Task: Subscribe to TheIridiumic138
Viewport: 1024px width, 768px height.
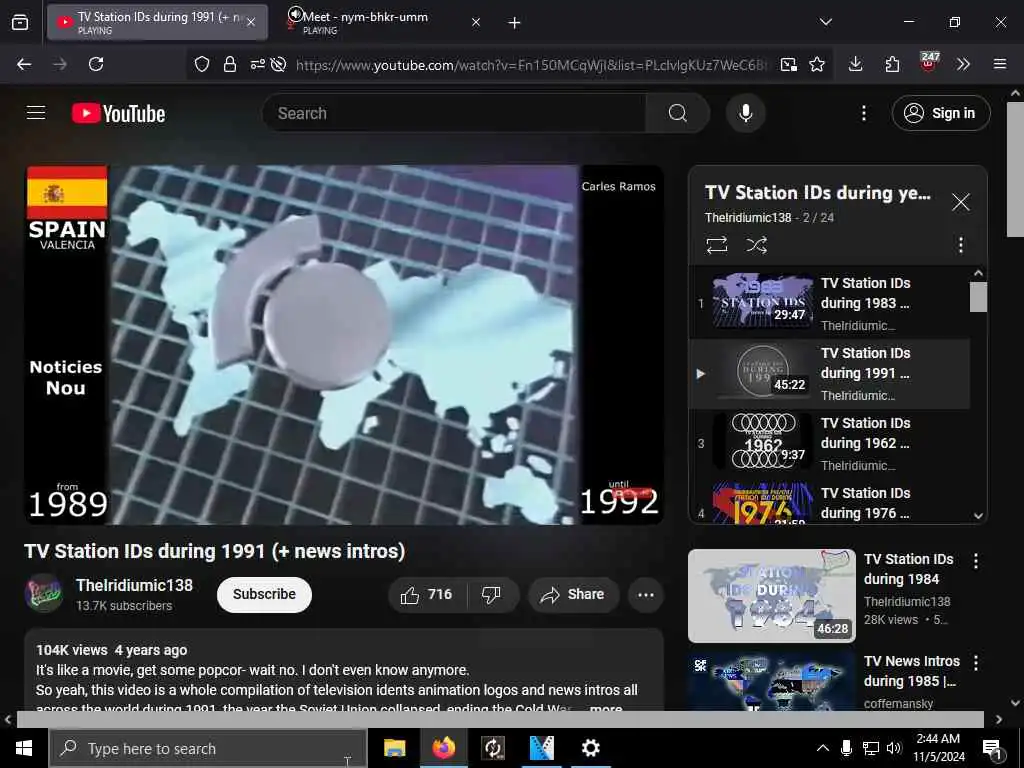Action: click(264, 594)
